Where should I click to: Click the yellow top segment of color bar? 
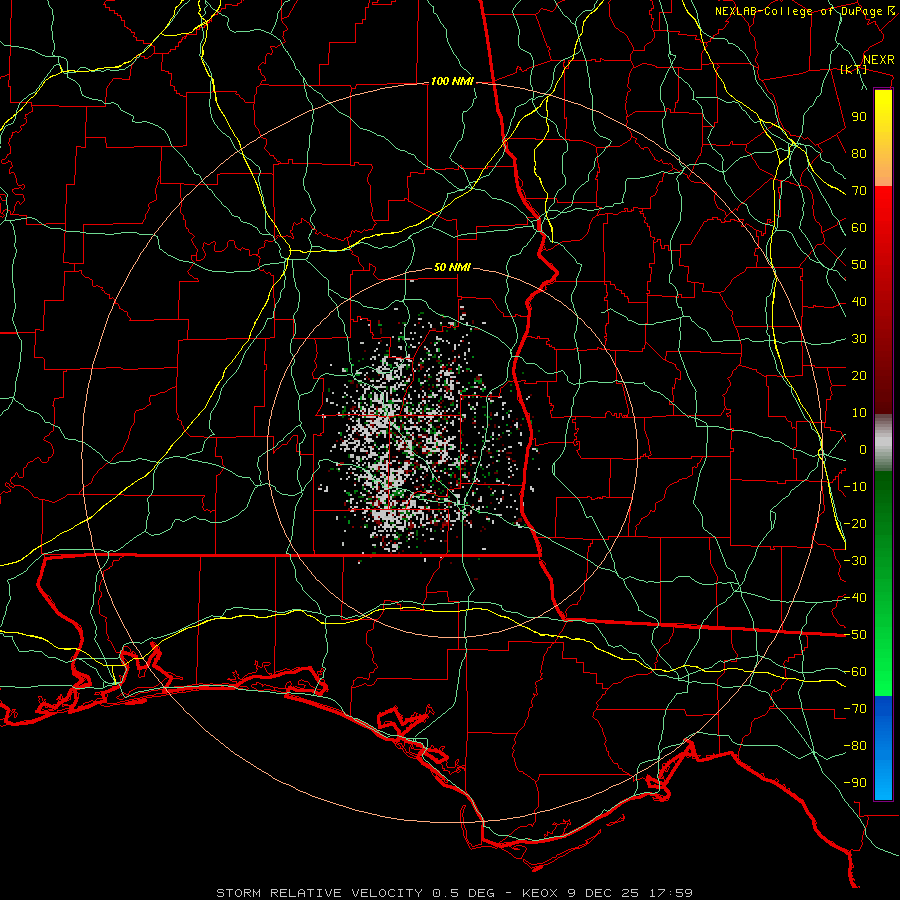(883, 138)
